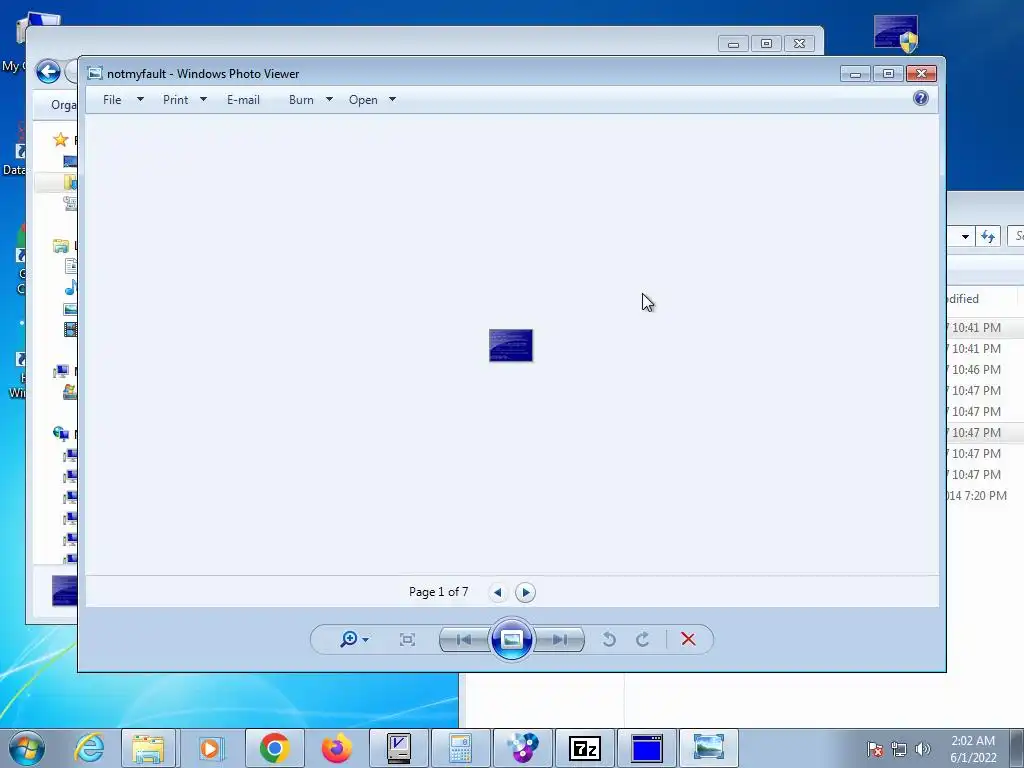Go to the previous page arrow

click(x=498, y=592)
